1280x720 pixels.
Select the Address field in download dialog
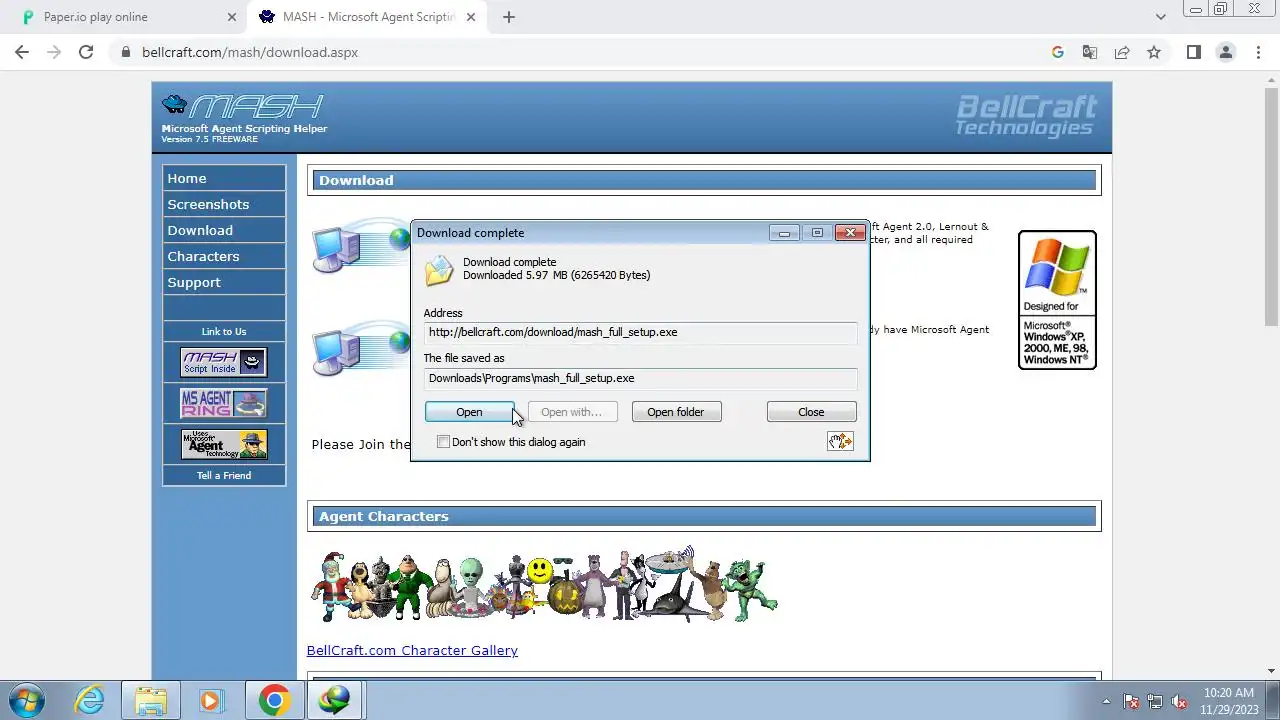pos(640,332)
